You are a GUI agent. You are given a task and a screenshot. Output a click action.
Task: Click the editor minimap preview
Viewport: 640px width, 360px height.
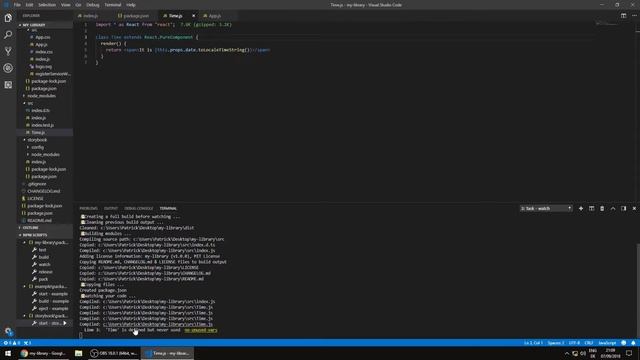607,24
